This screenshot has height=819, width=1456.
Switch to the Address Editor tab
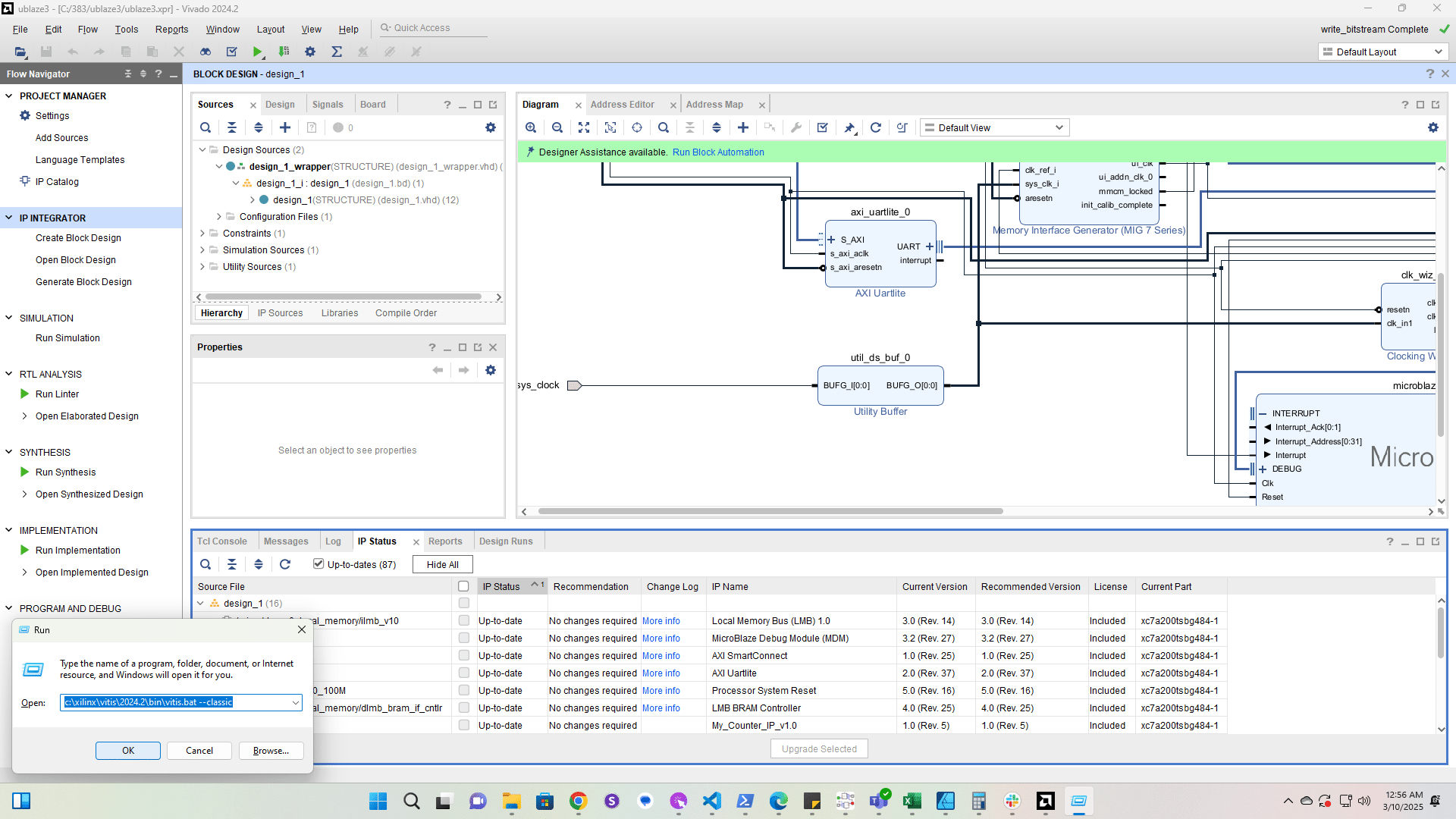click(622, 105)
